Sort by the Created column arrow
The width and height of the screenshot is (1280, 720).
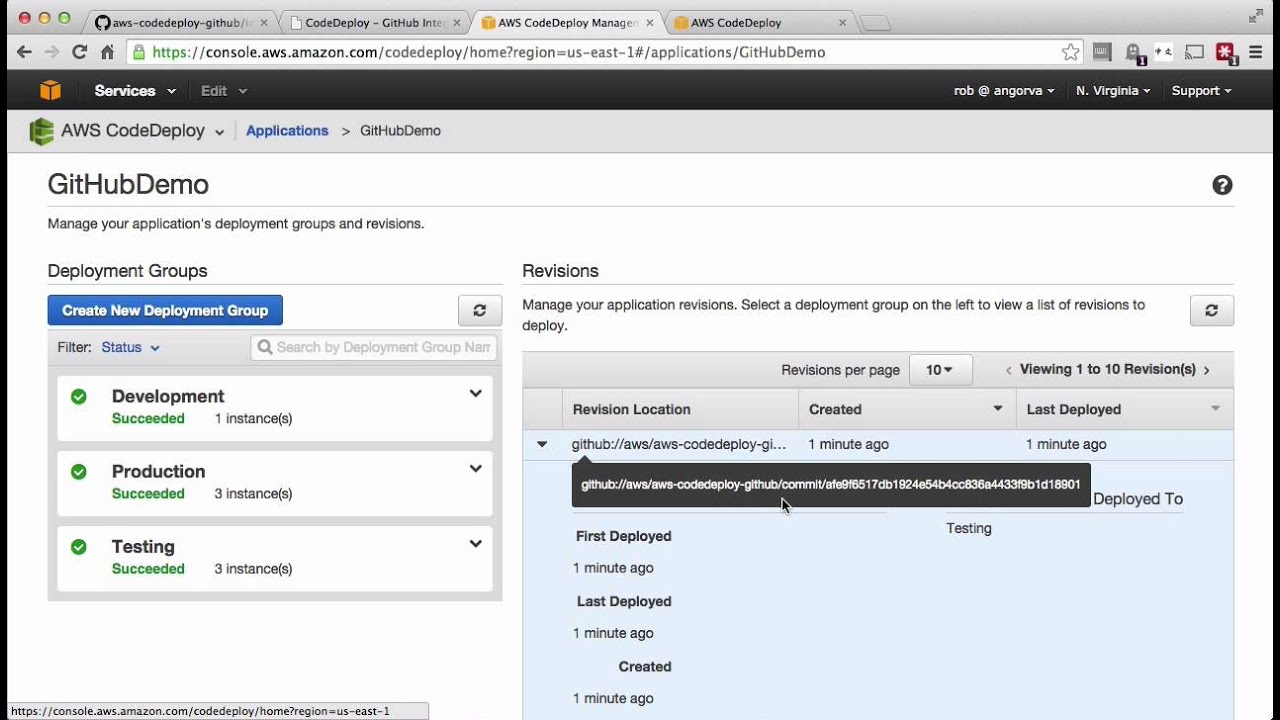point(997,409)
